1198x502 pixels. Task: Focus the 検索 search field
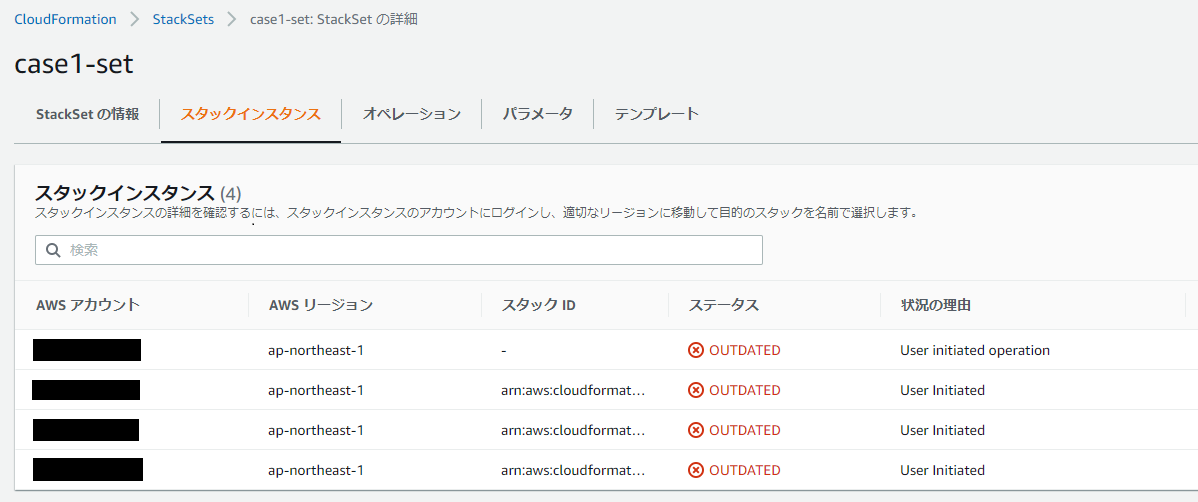[399, 250]
